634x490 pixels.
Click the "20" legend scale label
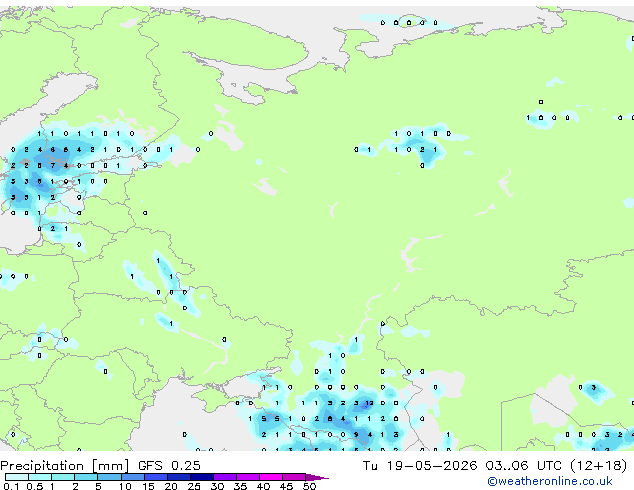(171, 486)
